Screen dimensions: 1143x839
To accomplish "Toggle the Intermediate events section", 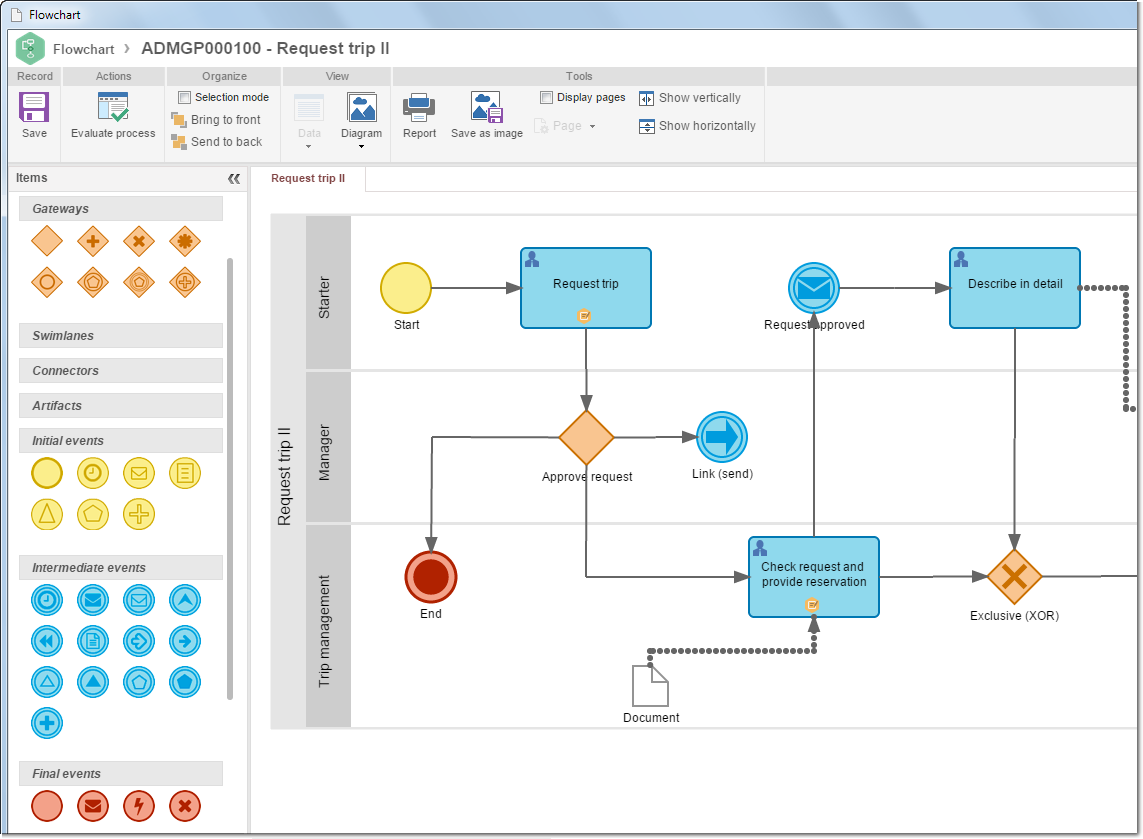I will [x=120, y=567].
